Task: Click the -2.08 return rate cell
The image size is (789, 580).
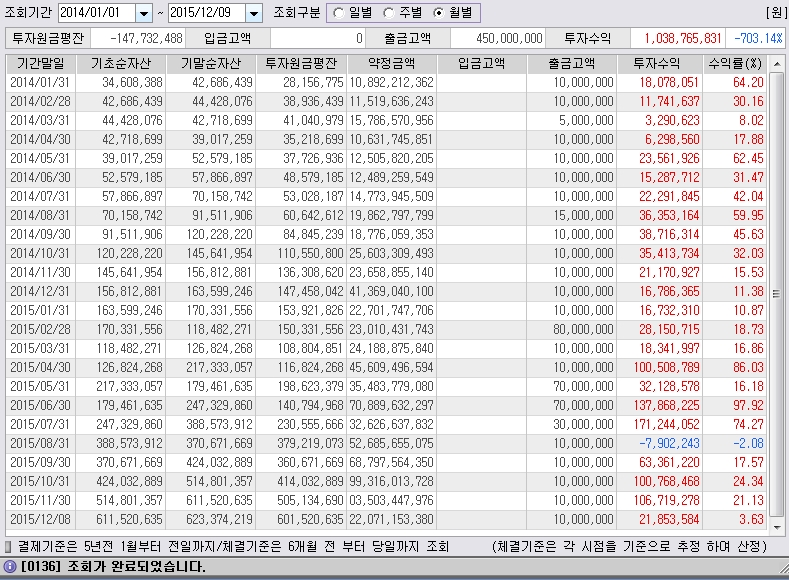Action: pyautogui.click(x=735, y=443)
